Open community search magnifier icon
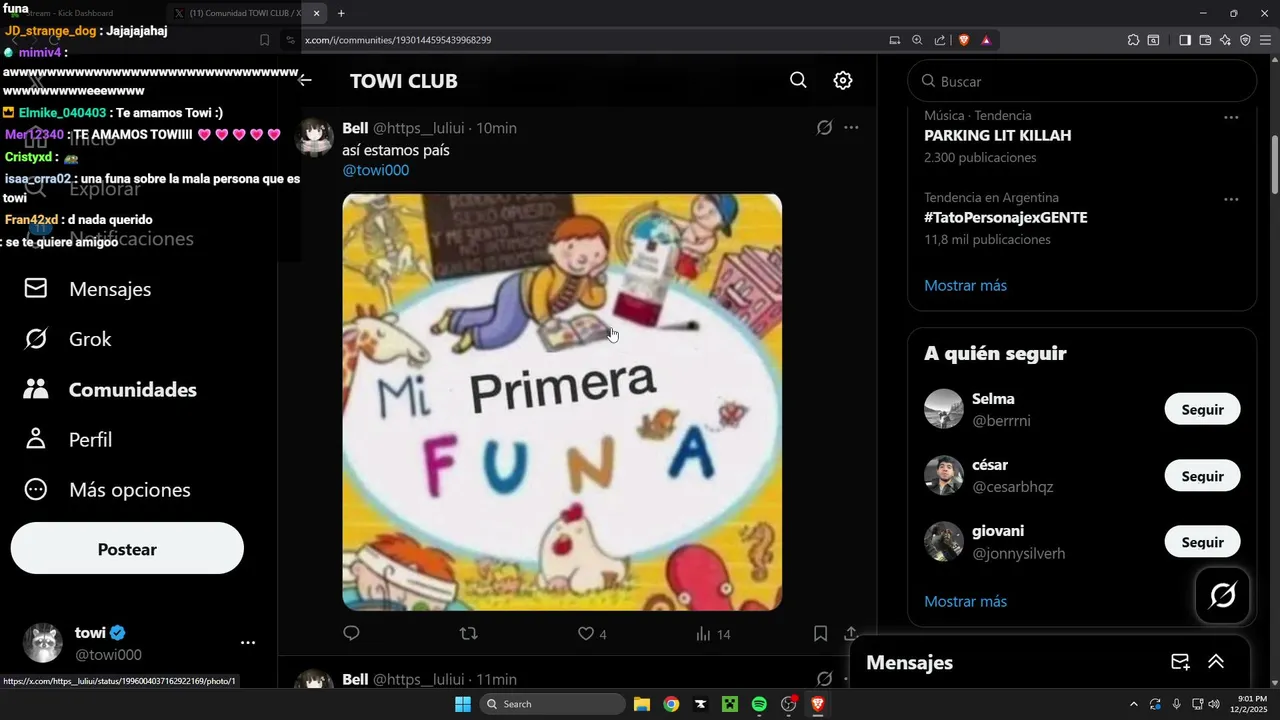Viewport: 1280px width, 720px height. (798, 80)
